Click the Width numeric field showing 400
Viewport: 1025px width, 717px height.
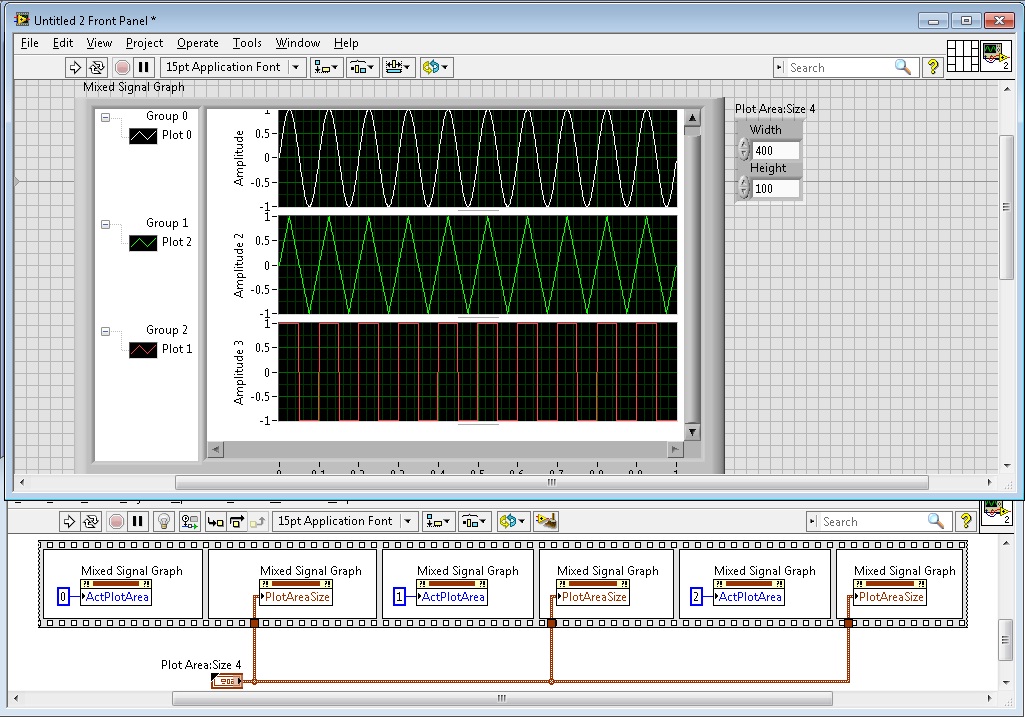tap(775, 151)
